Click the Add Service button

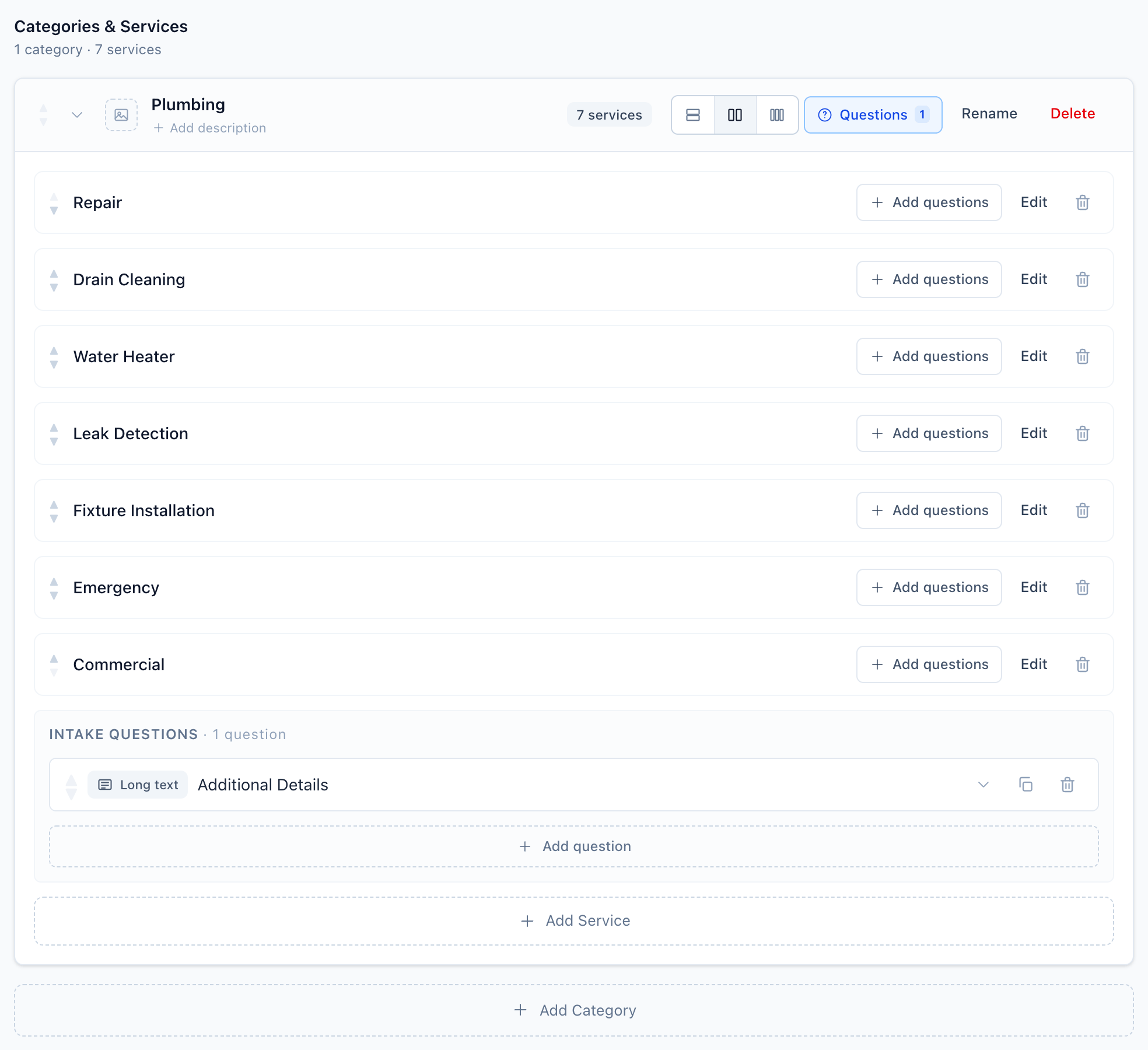(574, 921)
